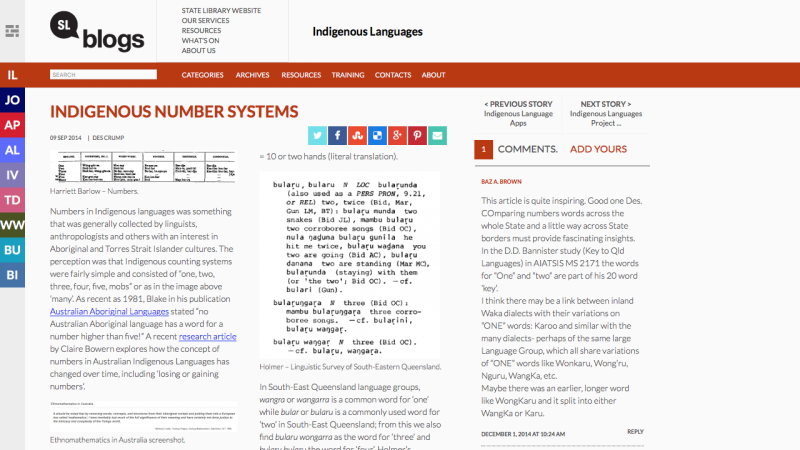Open the Harriett Barlow Numbers table image
800x450 pixels.
(x=143, y=167)
